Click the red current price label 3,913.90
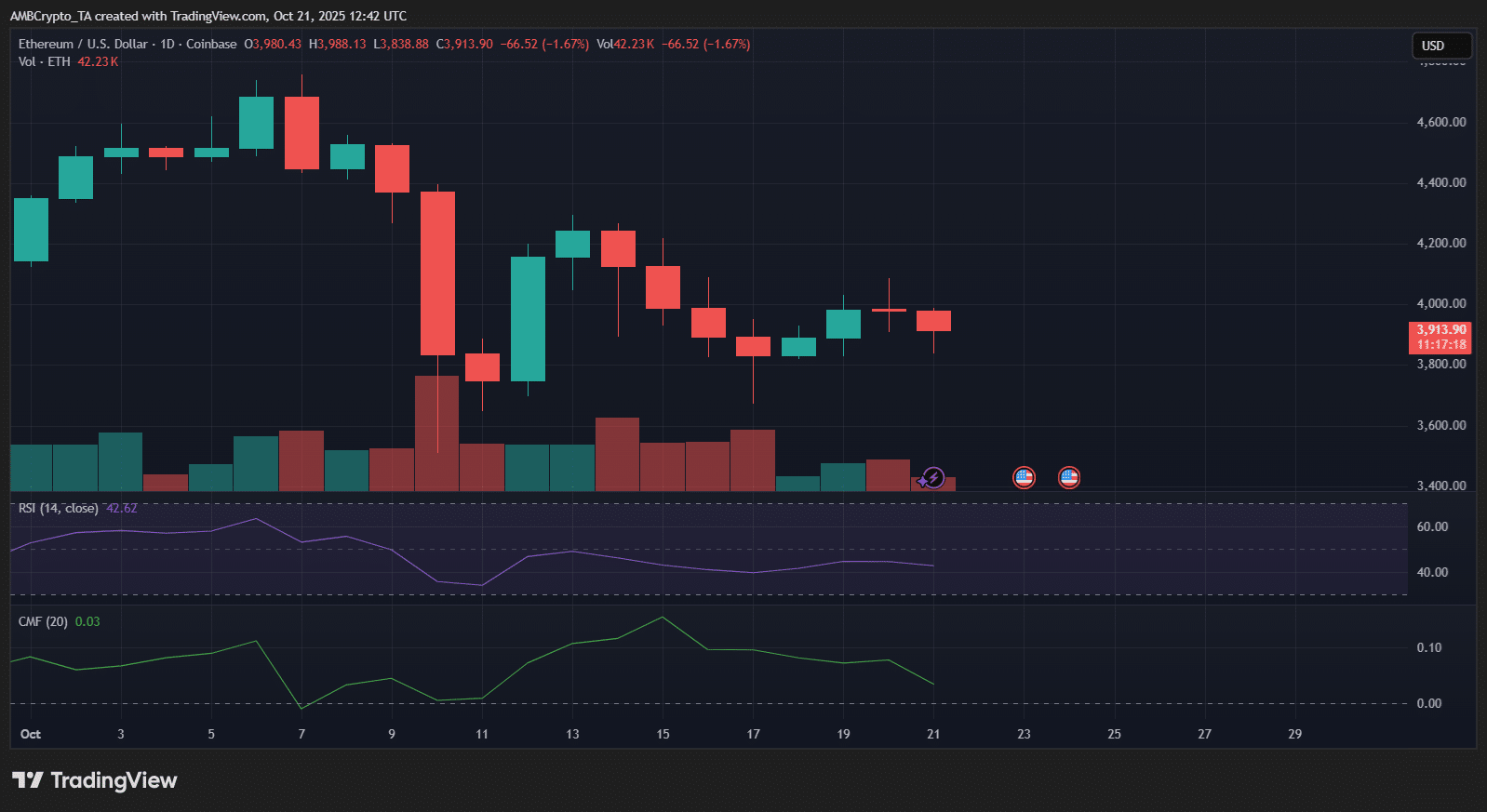The height and width of the screenshot is (812, 1487). point(1440,337)
